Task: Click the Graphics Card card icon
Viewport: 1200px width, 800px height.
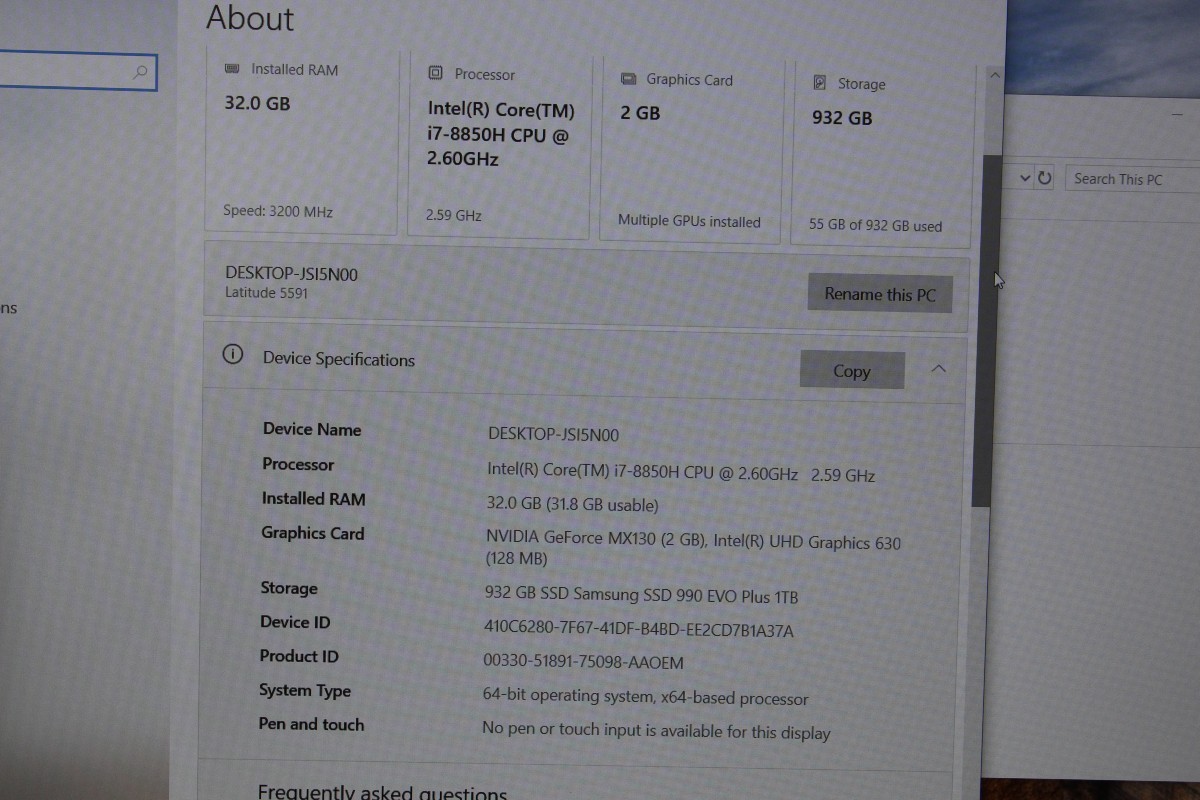Action: tap(628, 79)
